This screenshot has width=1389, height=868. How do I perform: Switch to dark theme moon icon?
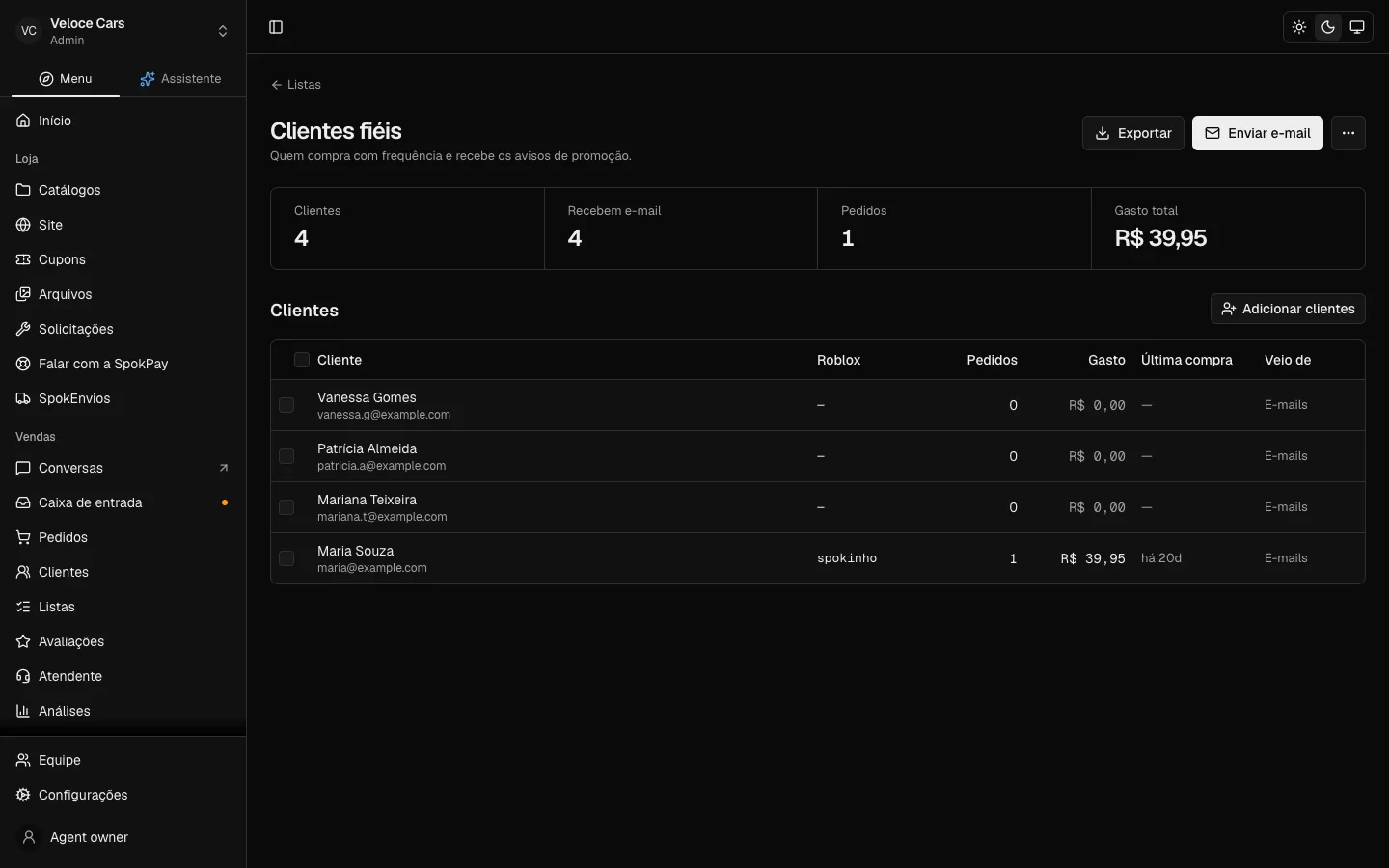[1328, 27]
